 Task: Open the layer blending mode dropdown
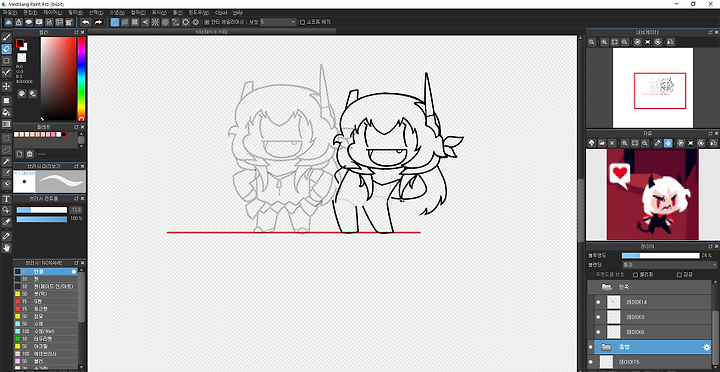pyautogui.click(x=669, y=265)
